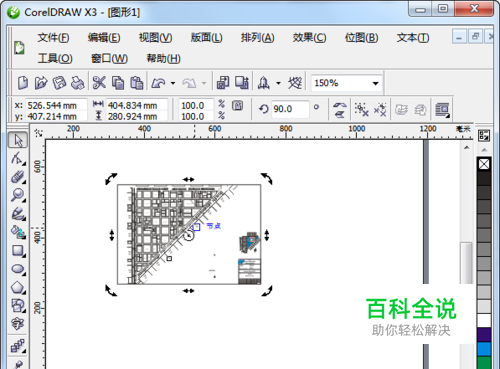Select the Rectangle tool
This screenshot has width=500, height=369.
tap(18, 251)
